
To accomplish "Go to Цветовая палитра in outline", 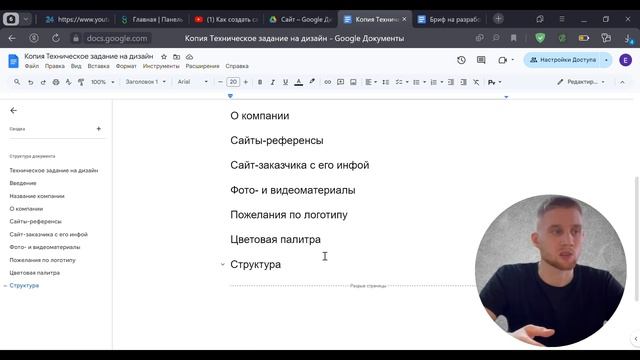I will pos(35,273).
